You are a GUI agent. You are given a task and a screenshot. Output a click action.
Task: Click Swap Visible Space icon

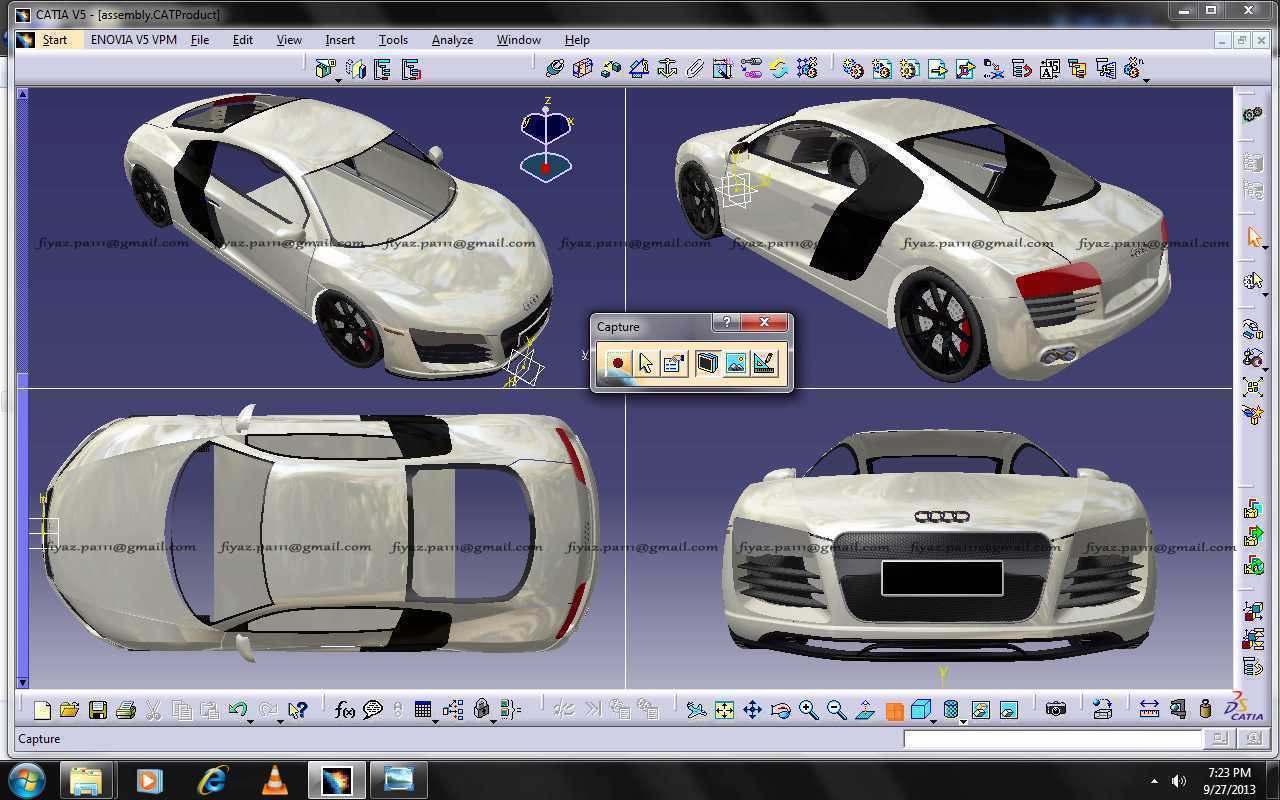tap(1008, 710)
